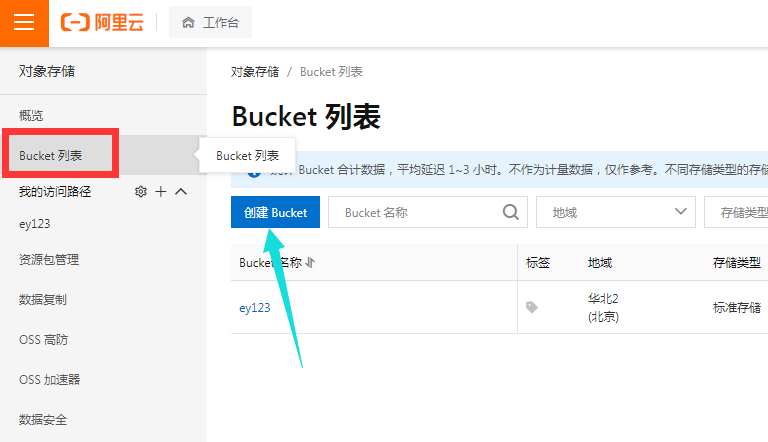This screenshot has width=768, height=442.
Task: Click the tag icon in the ey123 row
Action: tap(532, 308)
